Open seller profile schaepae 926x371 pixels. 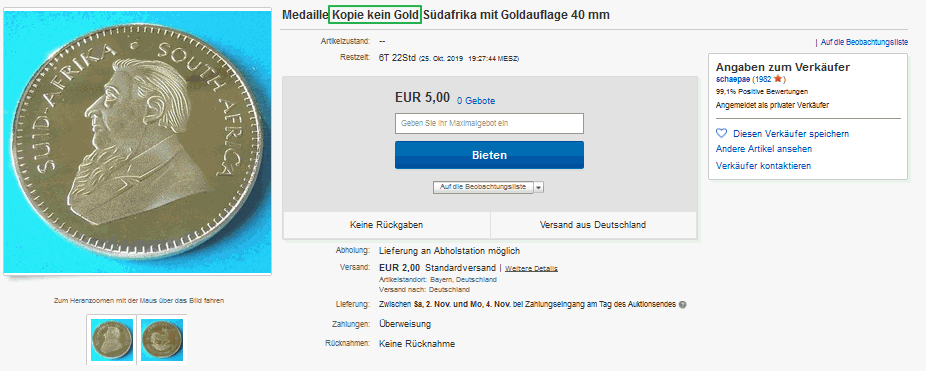point(733,79)
